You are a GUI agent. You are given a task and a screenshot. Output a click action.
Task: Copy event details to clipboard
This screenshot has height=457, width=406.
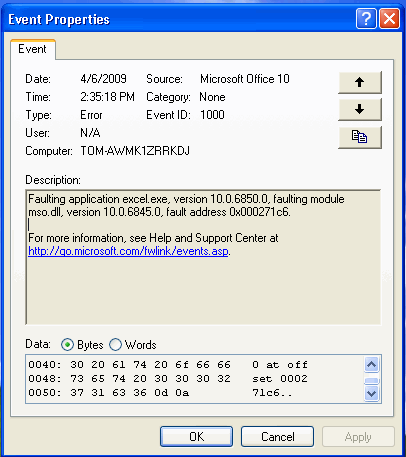[x=360, y=137]
